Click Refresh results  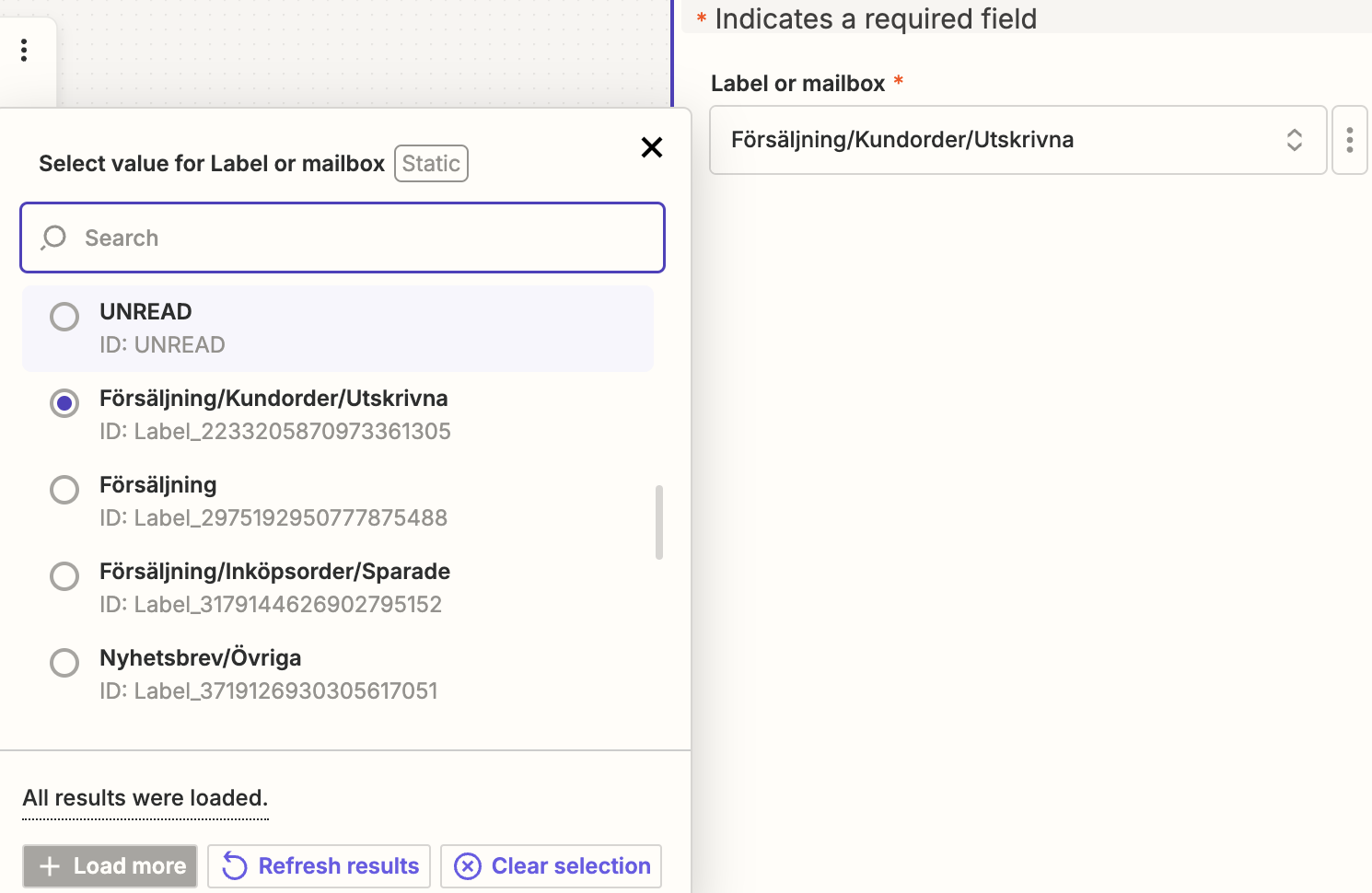coord(319,866)
